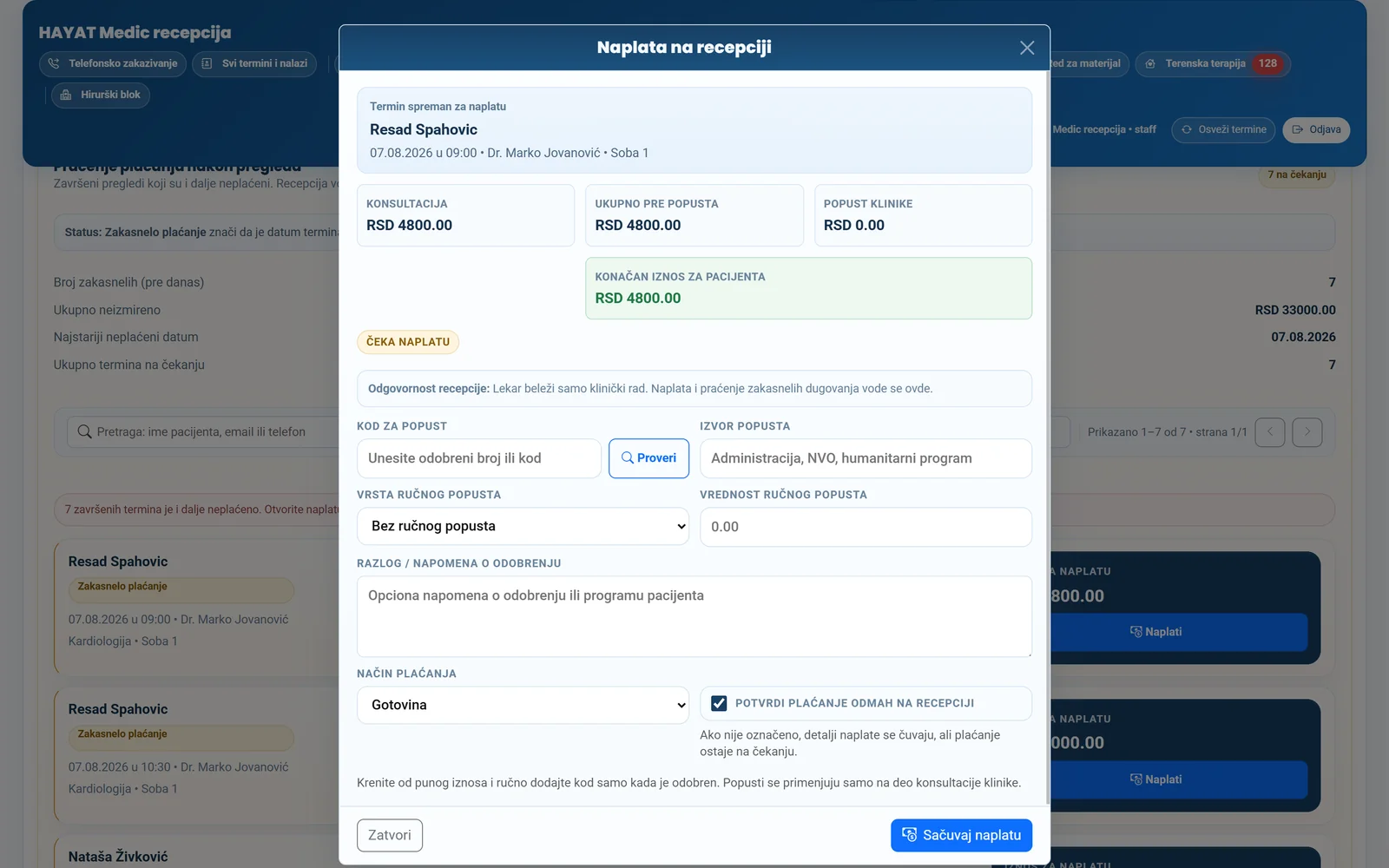Image resolution: width=1389 pixels, height=868 pixels.
Task: Click the 128 badge on Terenska terapija
Action: click(1267, 63)
